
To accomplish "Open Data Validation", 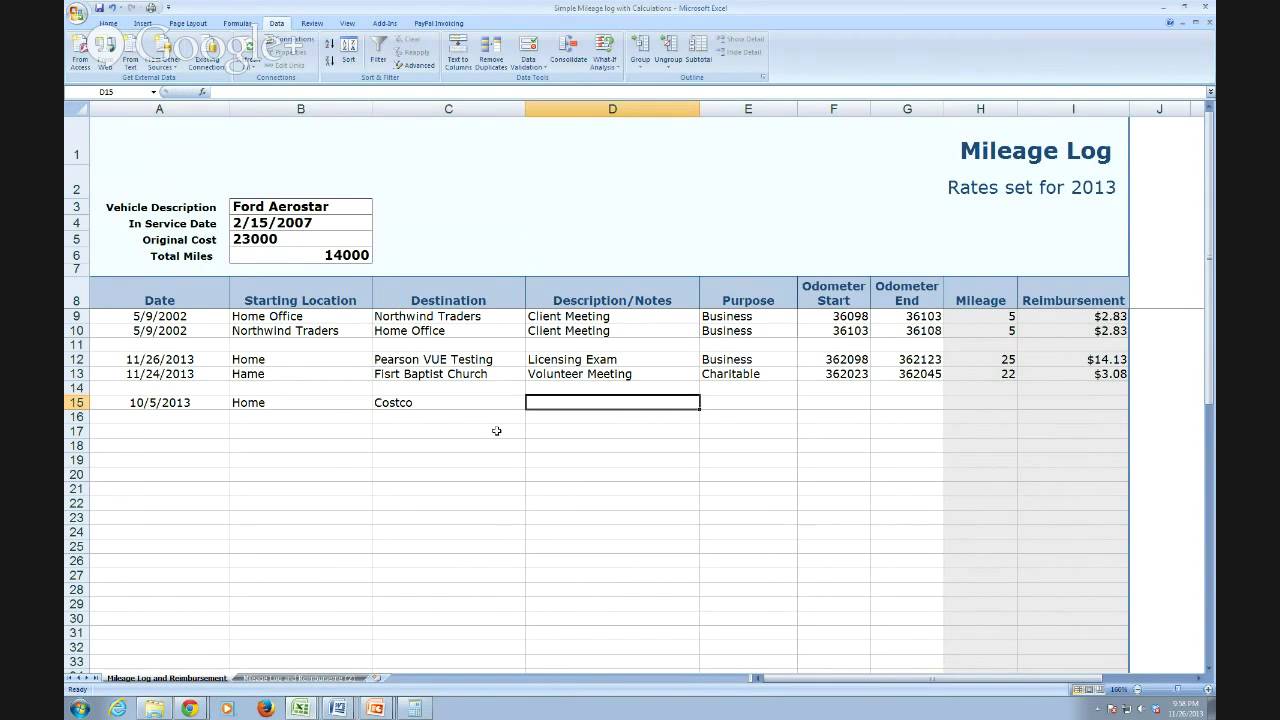I will pyautogui.click(x=528, y=53).
